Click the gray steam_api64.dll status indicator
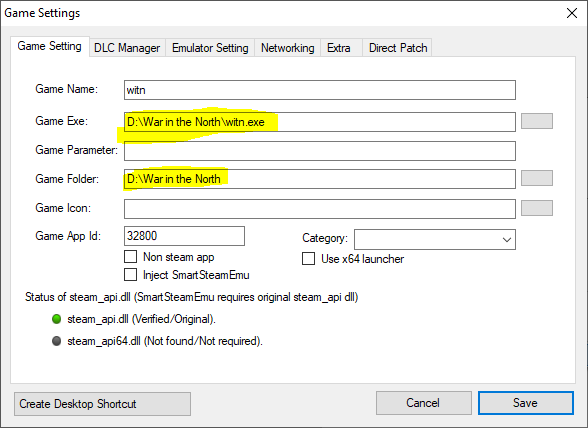The image size is (588, 428). [57, 341]
